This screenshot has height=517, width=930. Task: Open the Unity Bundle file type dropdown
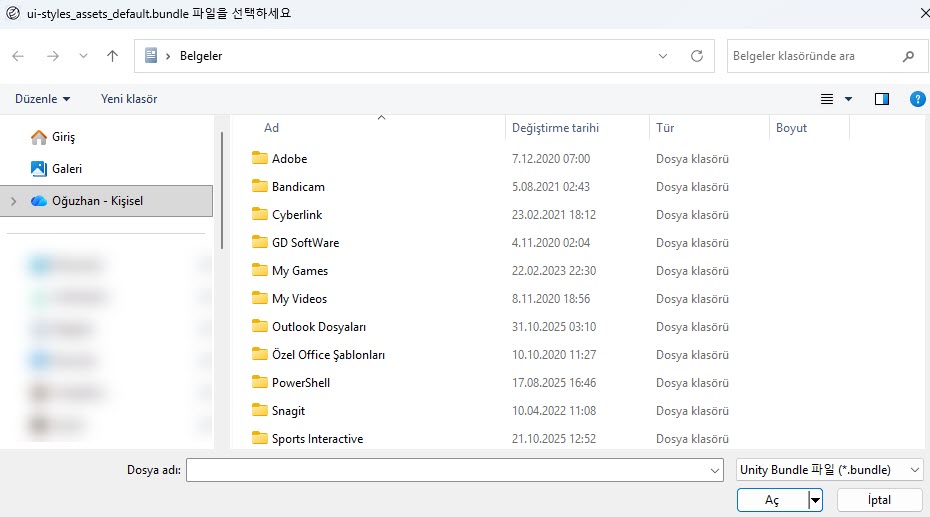(829, 470)
